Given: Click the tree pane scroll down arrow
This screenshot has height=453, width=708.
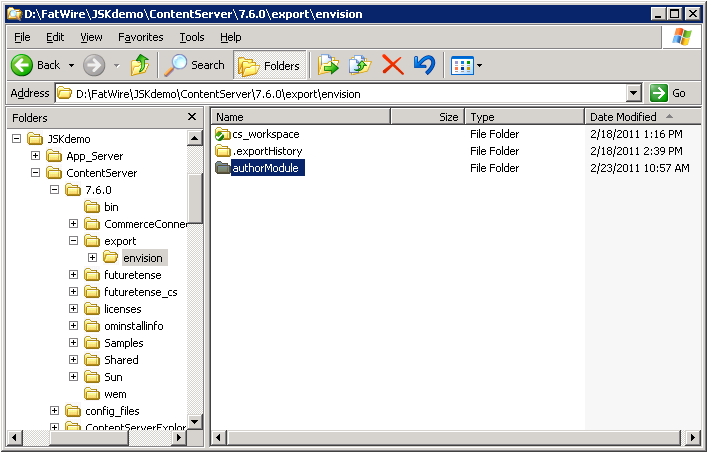Looking at the screenshot, I should coord(195,422).
